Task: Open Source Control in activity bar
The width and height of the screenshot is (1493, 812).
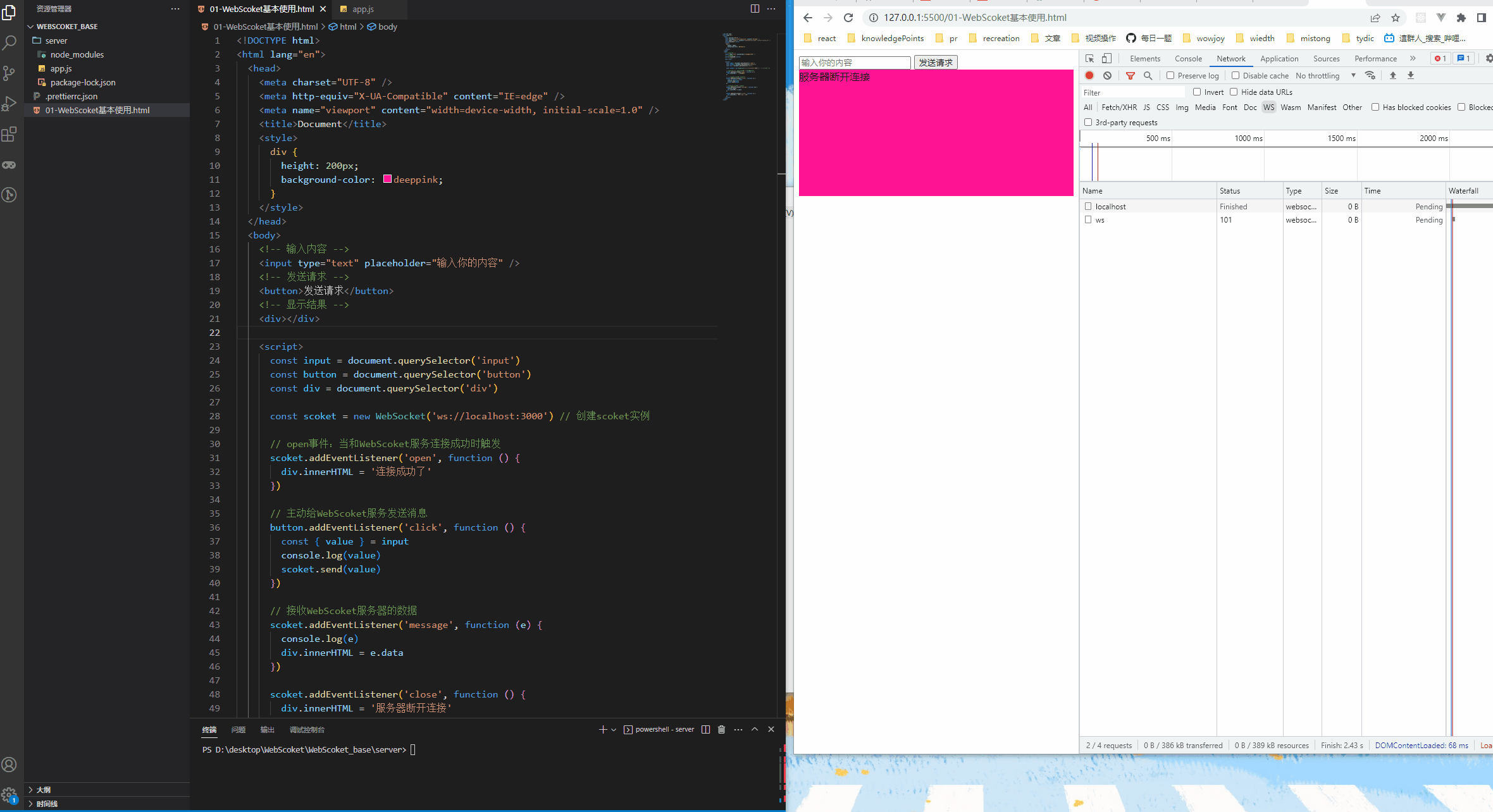Action: coord(9,73)
